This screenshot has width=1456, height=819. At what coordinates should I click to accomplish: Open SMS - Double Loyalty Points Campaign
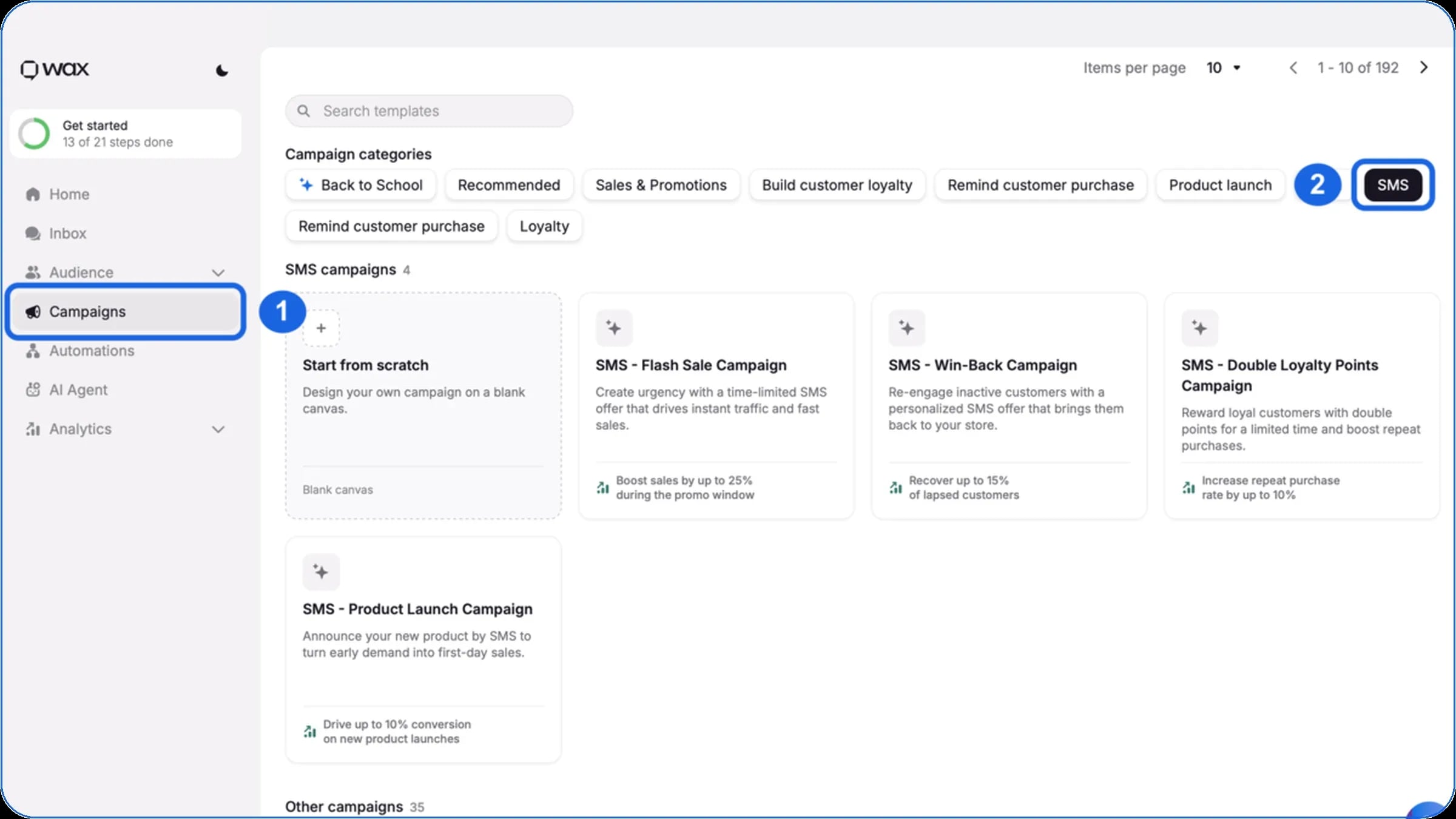1302,406
